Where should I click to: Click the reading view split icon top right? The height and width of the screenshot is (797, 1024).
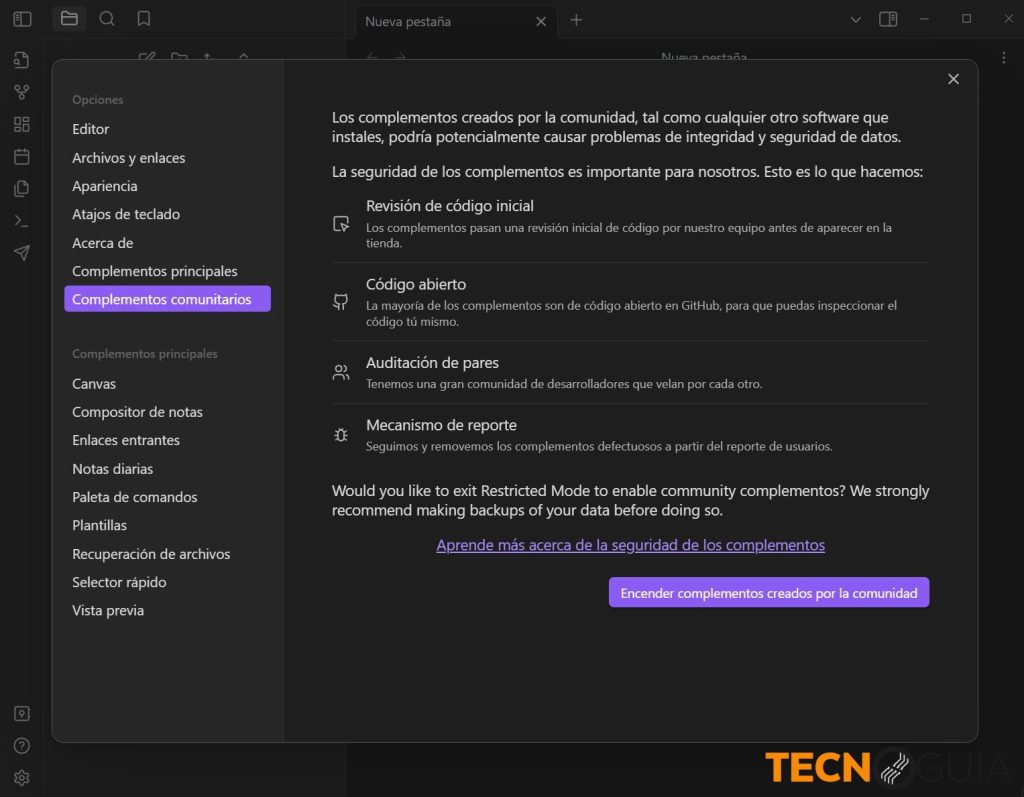click(888, 18)
